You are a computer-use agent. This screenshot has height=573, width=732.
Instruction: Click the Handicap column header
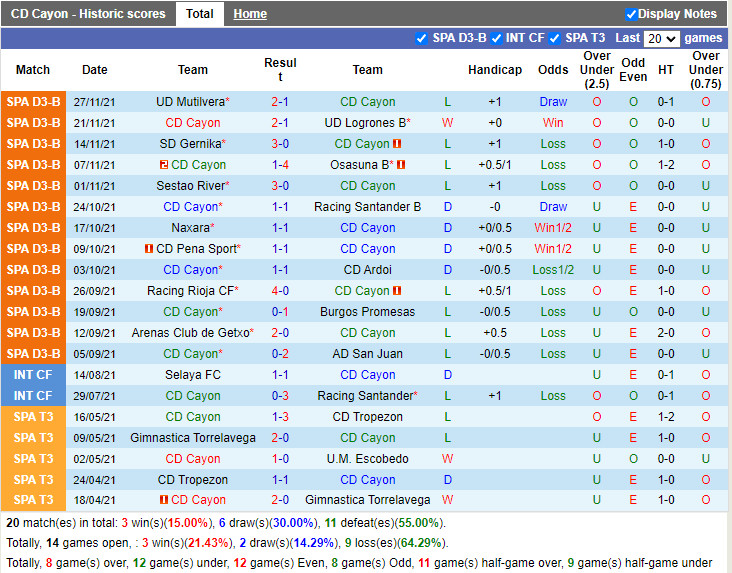[x=495, y=70]
